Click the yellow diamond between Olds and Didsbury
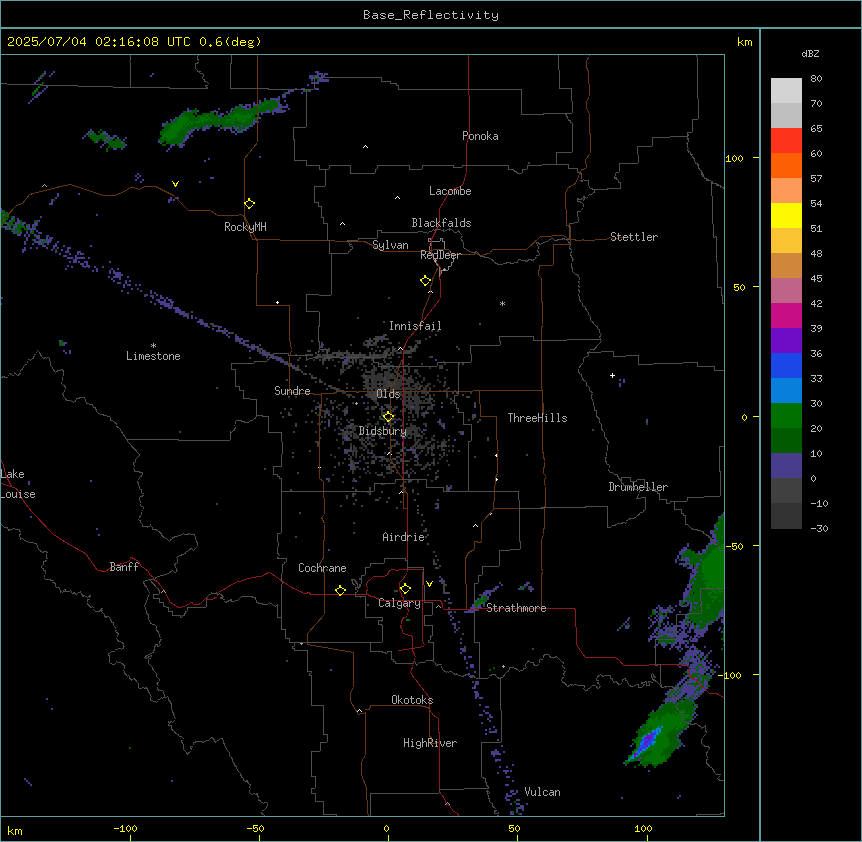The height and width of the screenshot is (842, 862). pos(388,417)
